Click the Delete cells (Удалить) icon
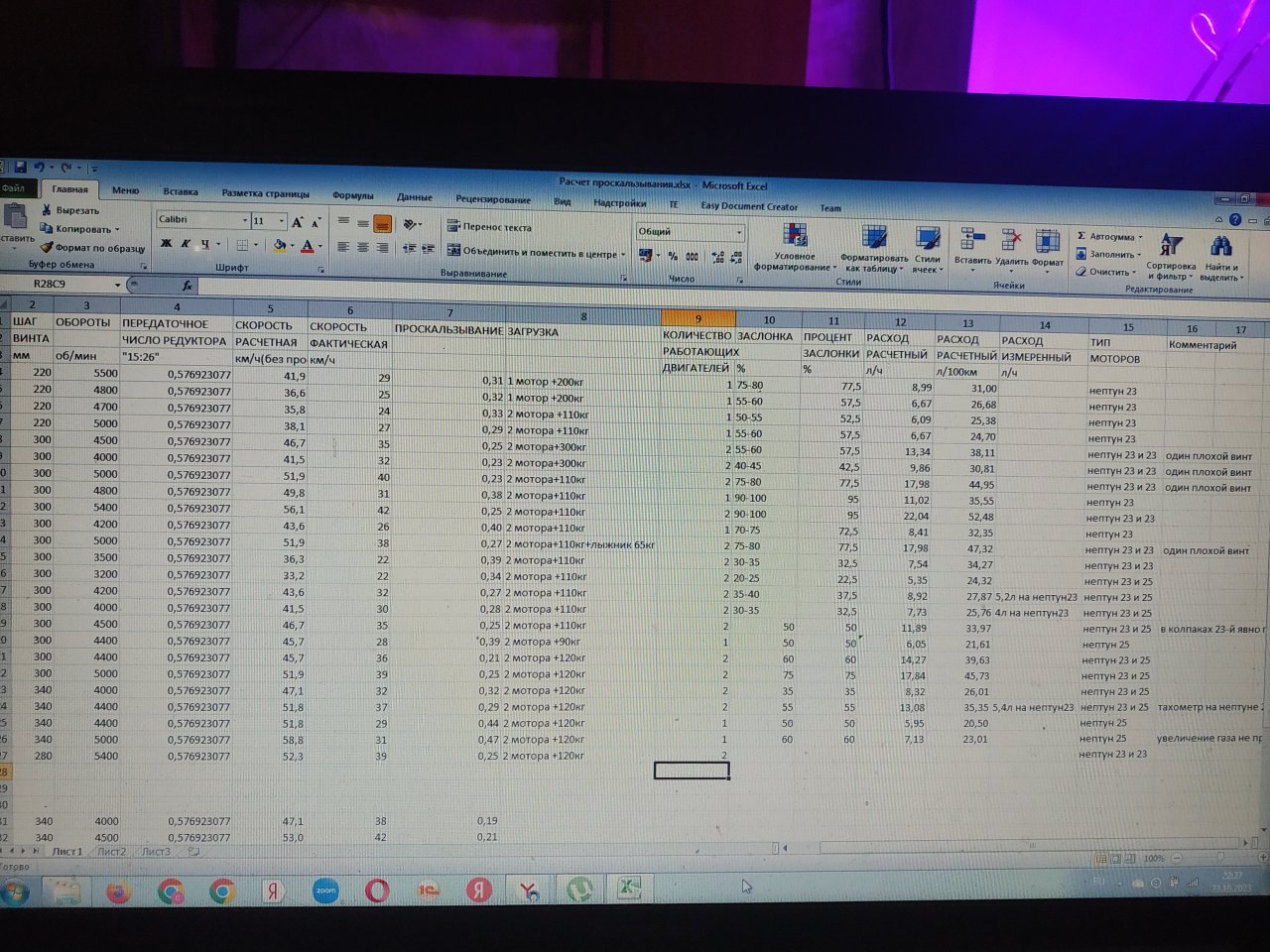1270x952 pixels. [1011, 243]
